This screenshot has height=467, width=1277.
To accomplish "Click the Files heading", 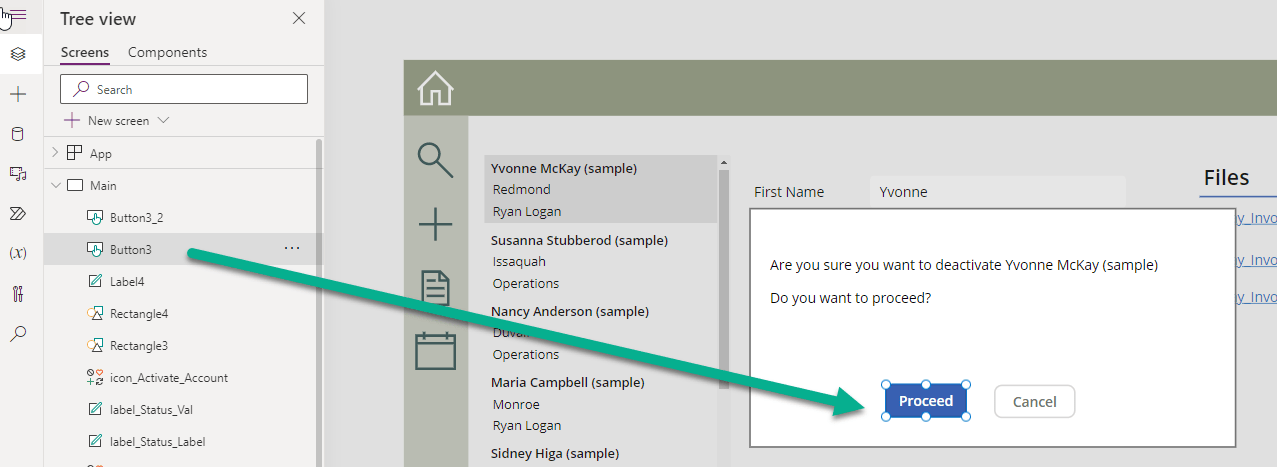I will (x=1226, y=178).
